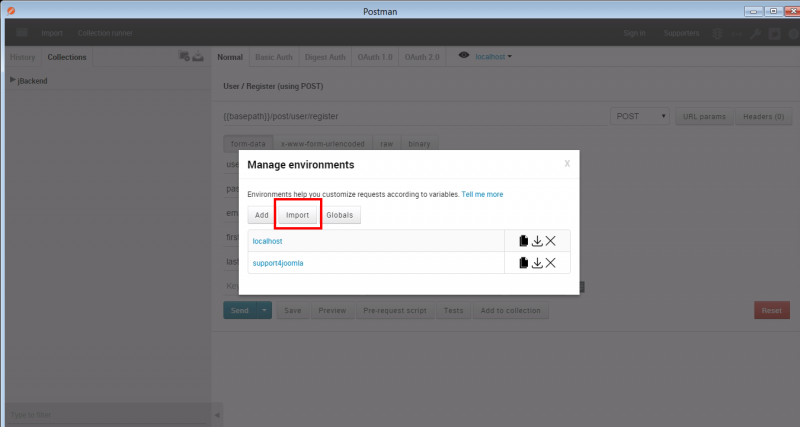Select the OAuth 1.0 tab
Viewport: 800px width, 427px height.
(375, 57)
